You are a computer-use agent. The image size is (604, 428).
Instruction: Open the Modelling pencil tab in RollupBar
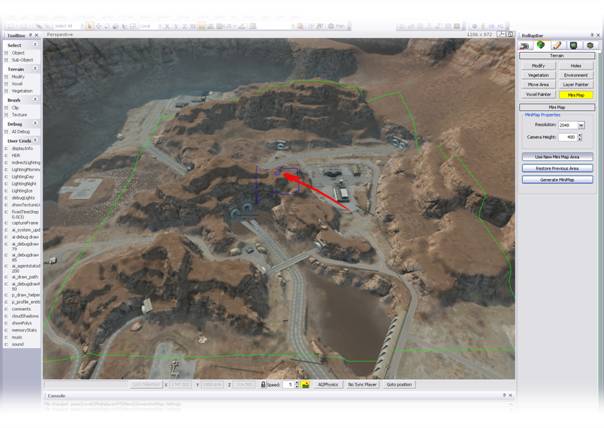pos(557,45)
